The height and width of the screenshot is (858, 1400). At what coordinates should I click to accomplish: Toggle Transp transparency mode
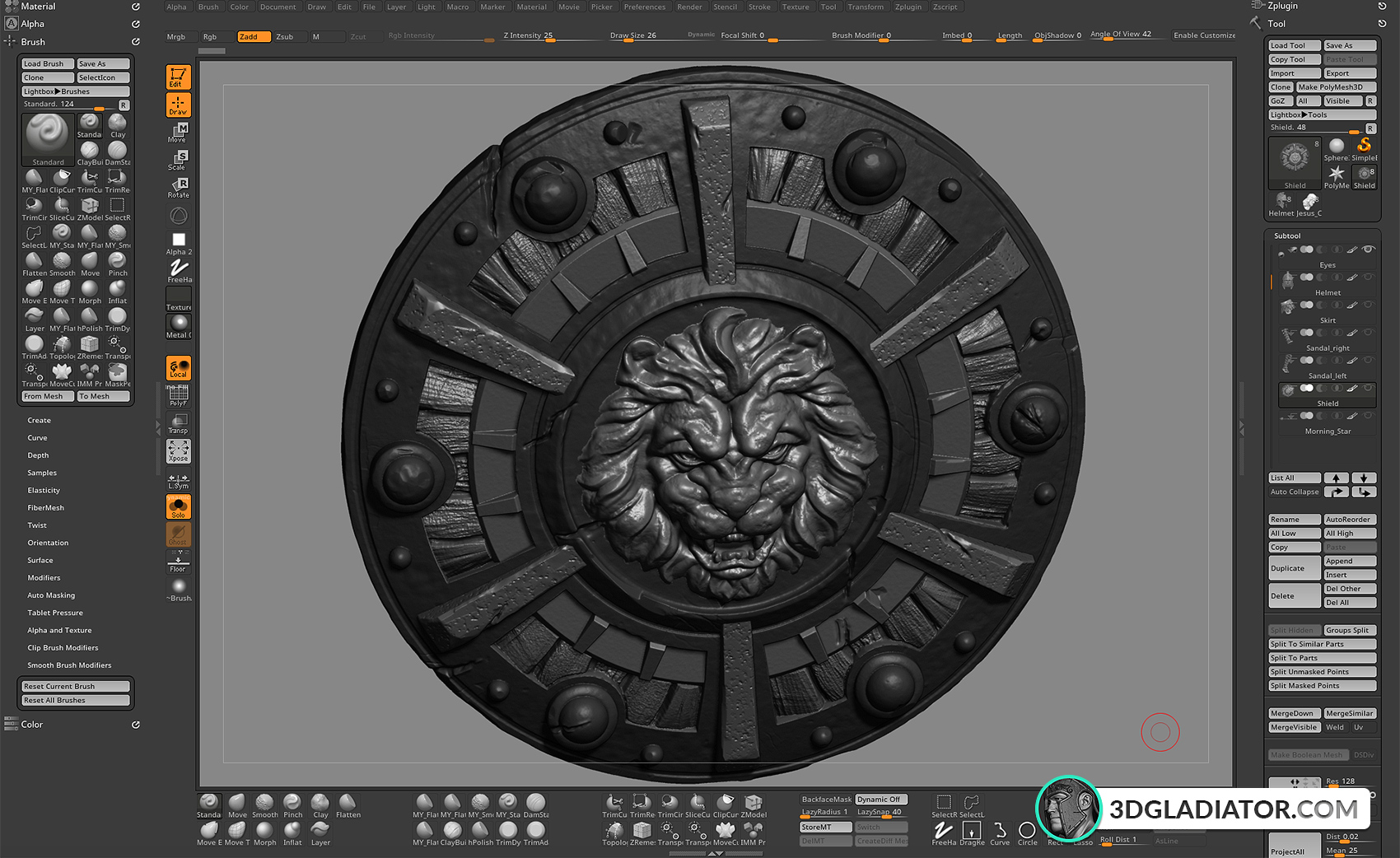pos(178,423)
